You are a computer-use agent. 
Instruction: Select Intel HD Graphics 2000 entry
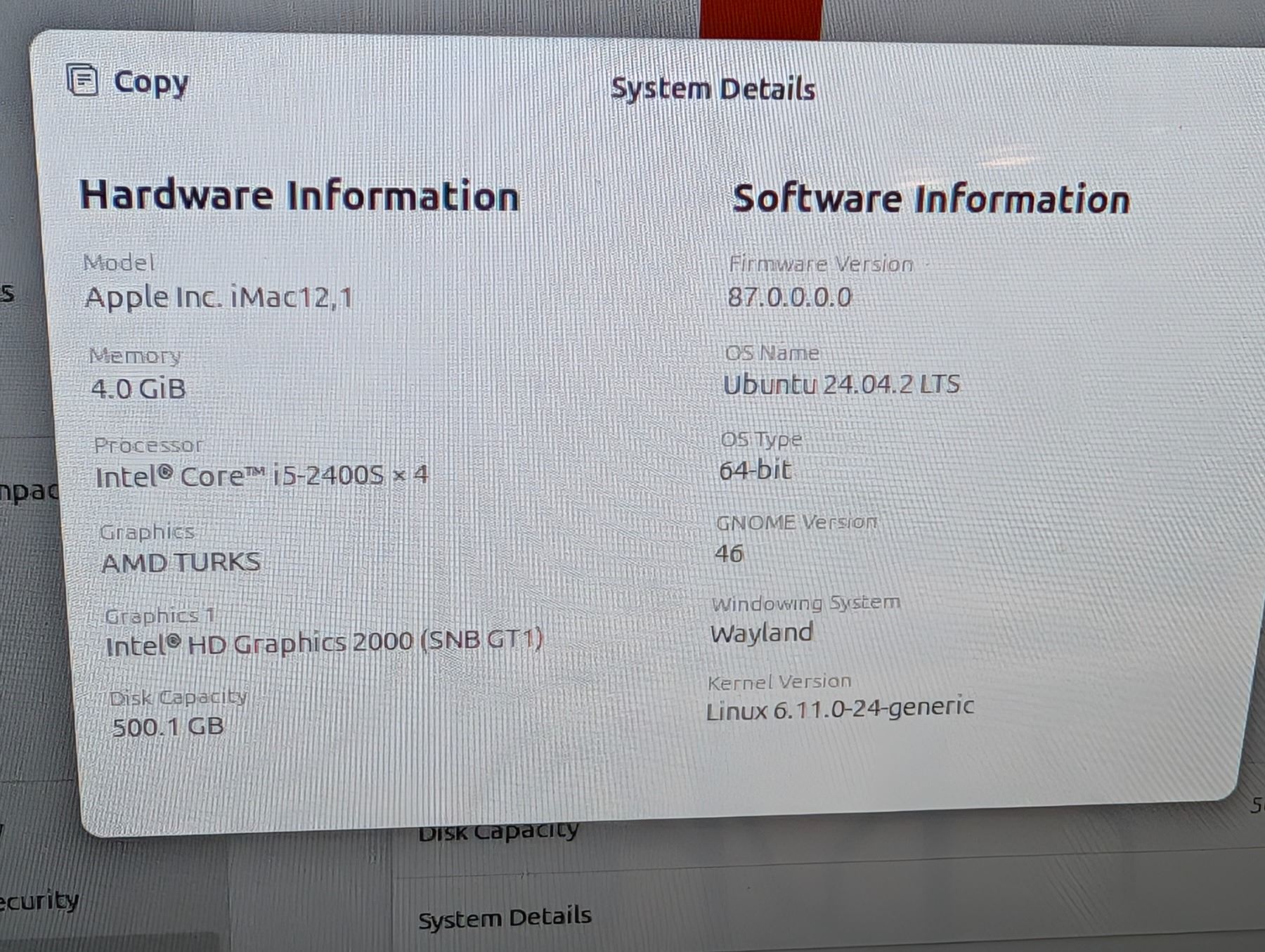pyautogui.click(x=323, y=643)
